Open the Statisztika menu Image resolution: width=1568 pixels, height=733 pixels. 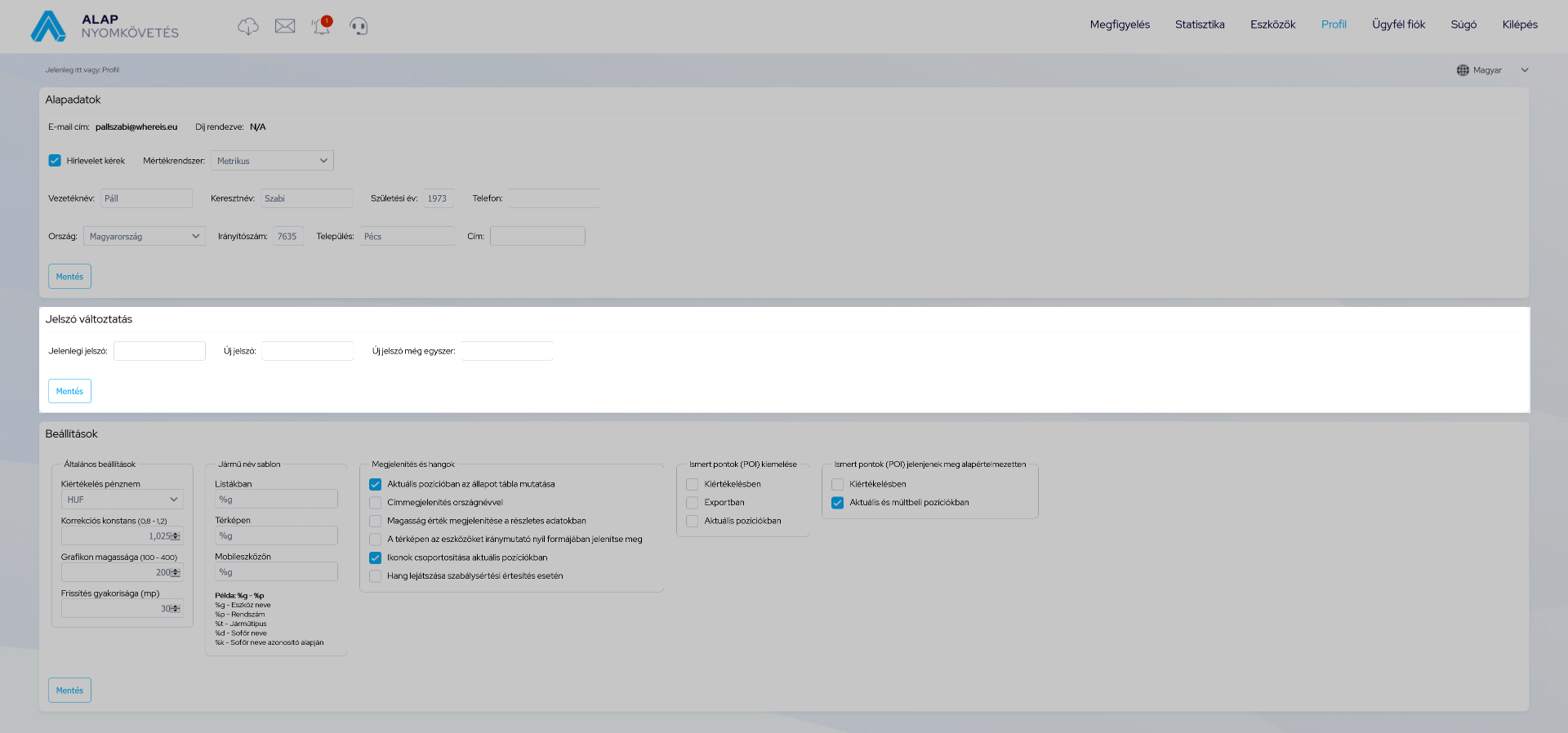tap(1199, 24)
